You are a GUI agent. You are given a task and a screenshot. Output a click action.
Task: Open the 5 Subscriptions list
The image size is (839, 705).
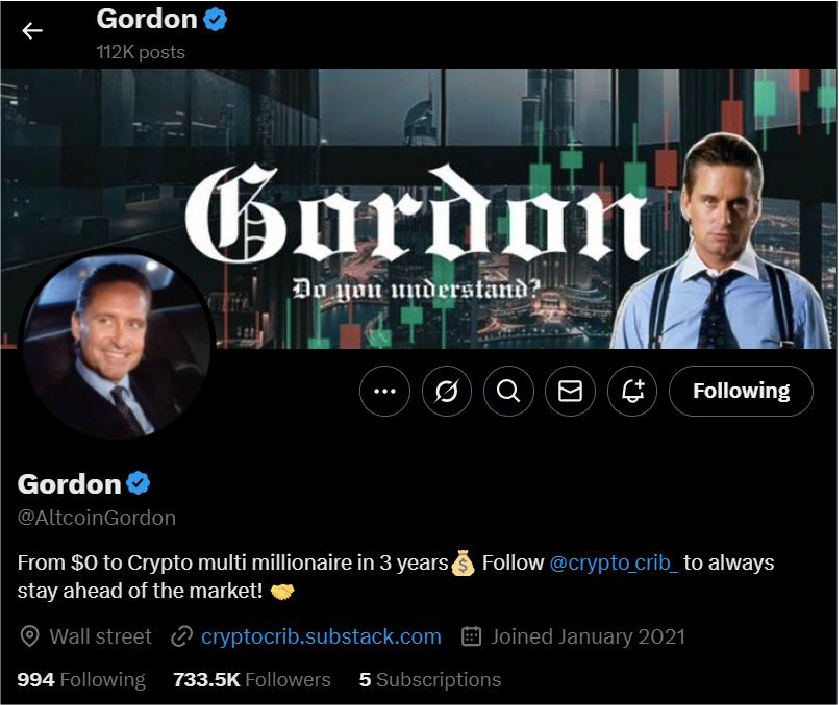pos(430,679)
